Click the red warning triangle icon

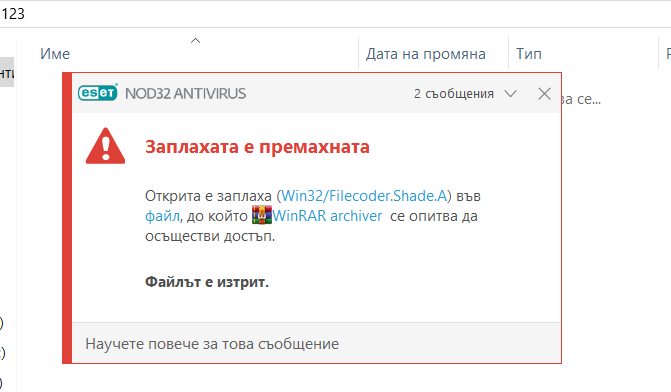[105, 146]
